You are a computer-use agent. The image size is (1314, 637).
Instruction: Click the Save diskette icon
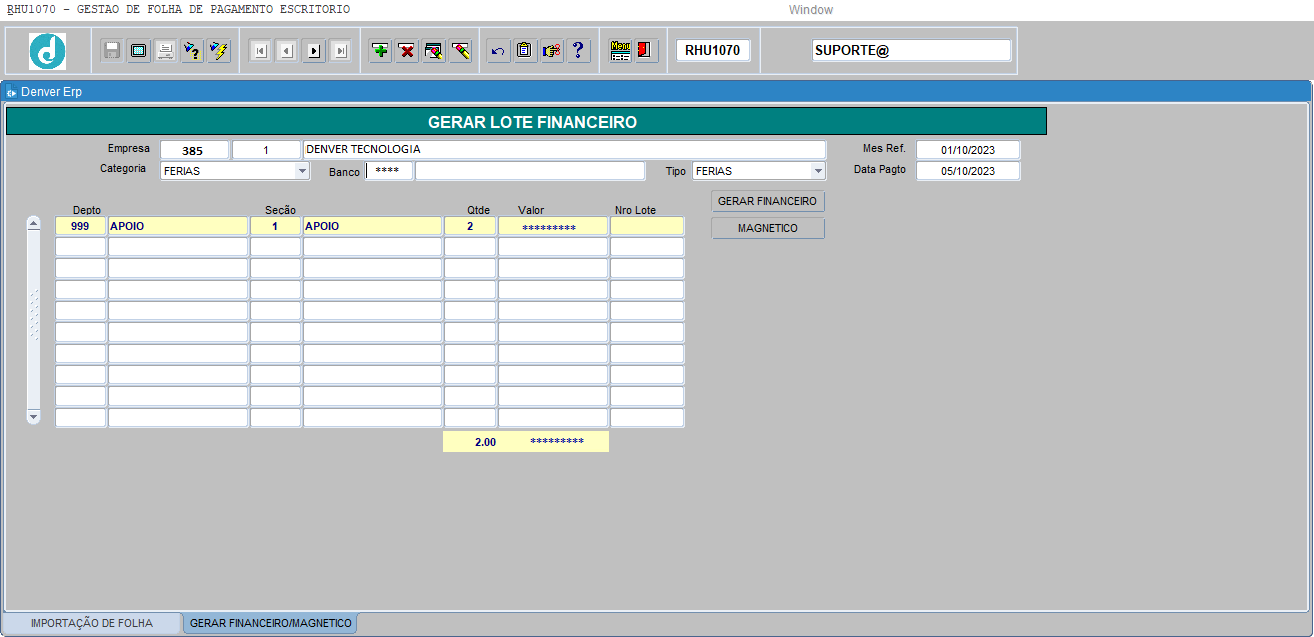pos(112,51)
